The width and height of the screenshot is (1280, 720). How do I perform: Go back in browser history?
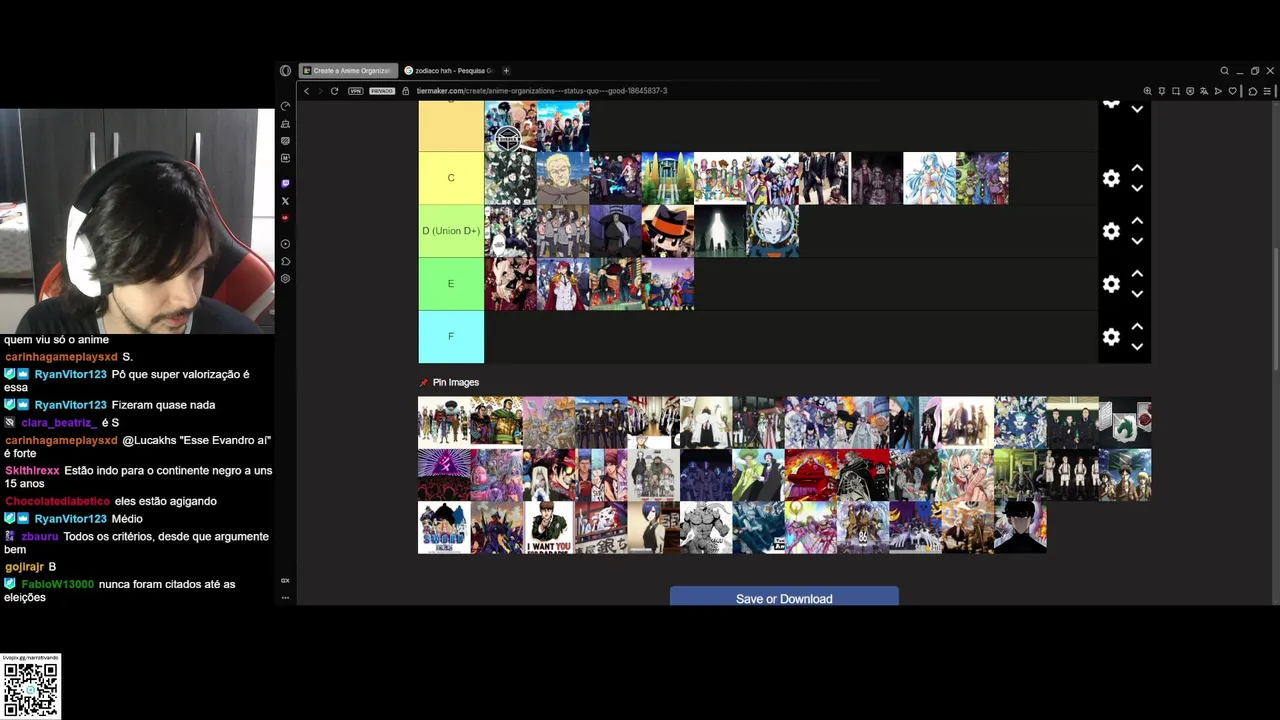coord(307,91)
